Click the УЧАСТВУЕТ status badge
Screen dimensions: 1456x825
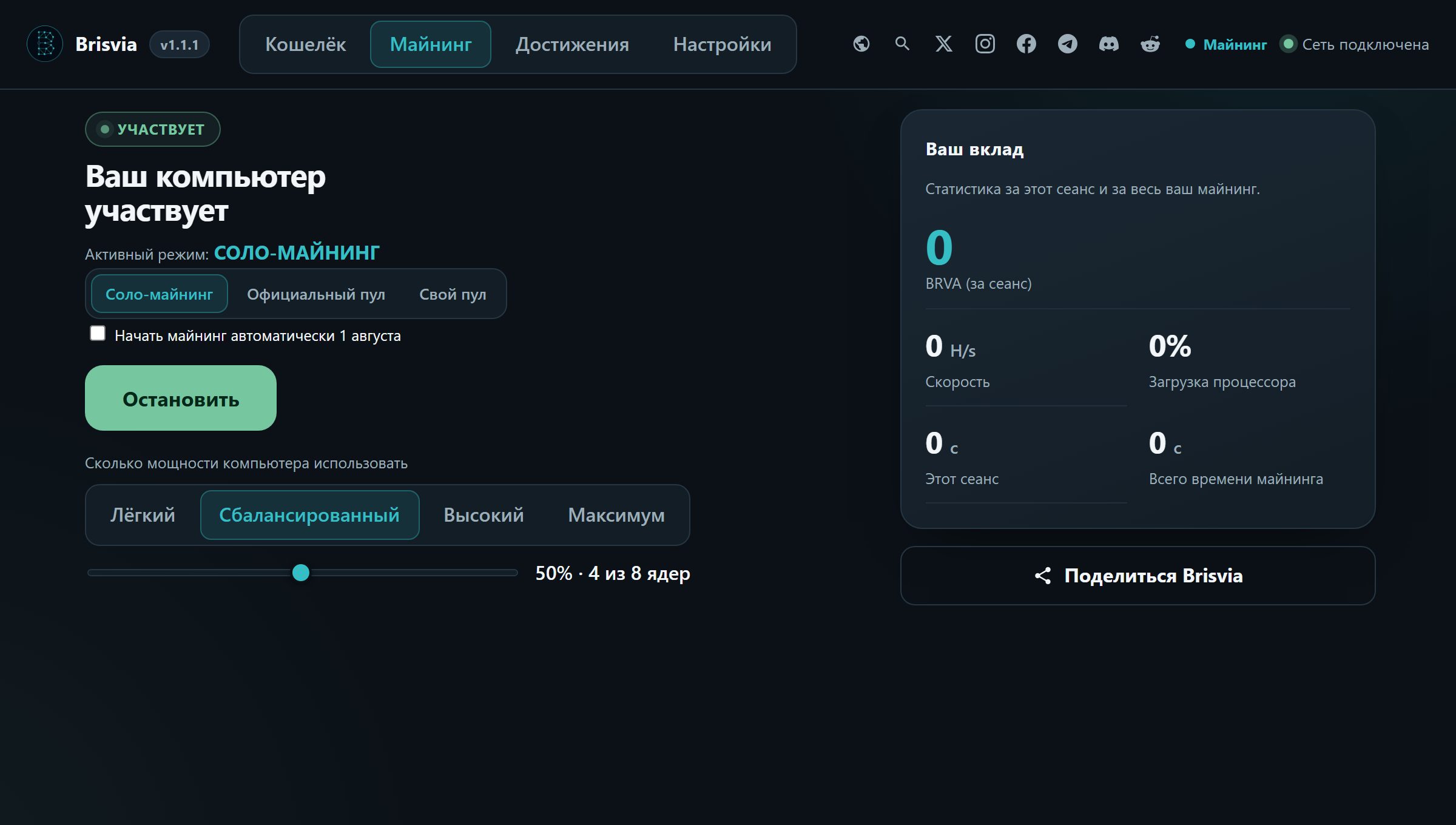pyautogui.click(x=153, y=129)
